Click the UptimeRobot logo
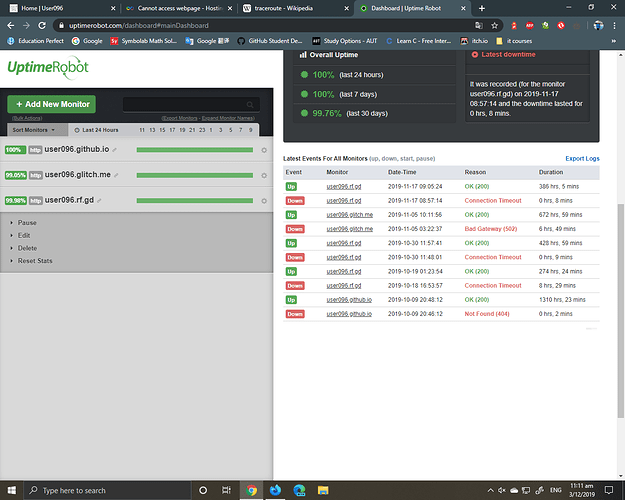The image size is (625, 500). tap(48, 66)
